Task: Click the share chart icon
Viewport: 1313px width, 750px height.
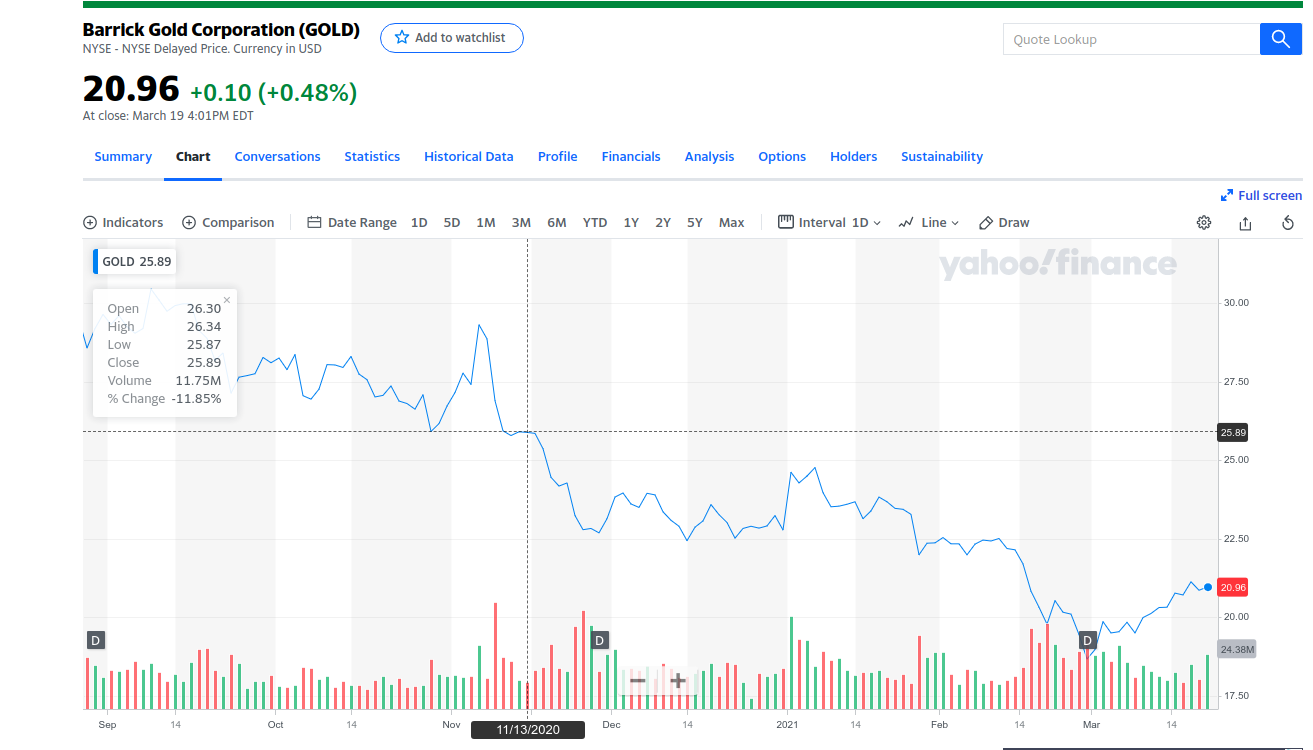Action: [1245, 223]
